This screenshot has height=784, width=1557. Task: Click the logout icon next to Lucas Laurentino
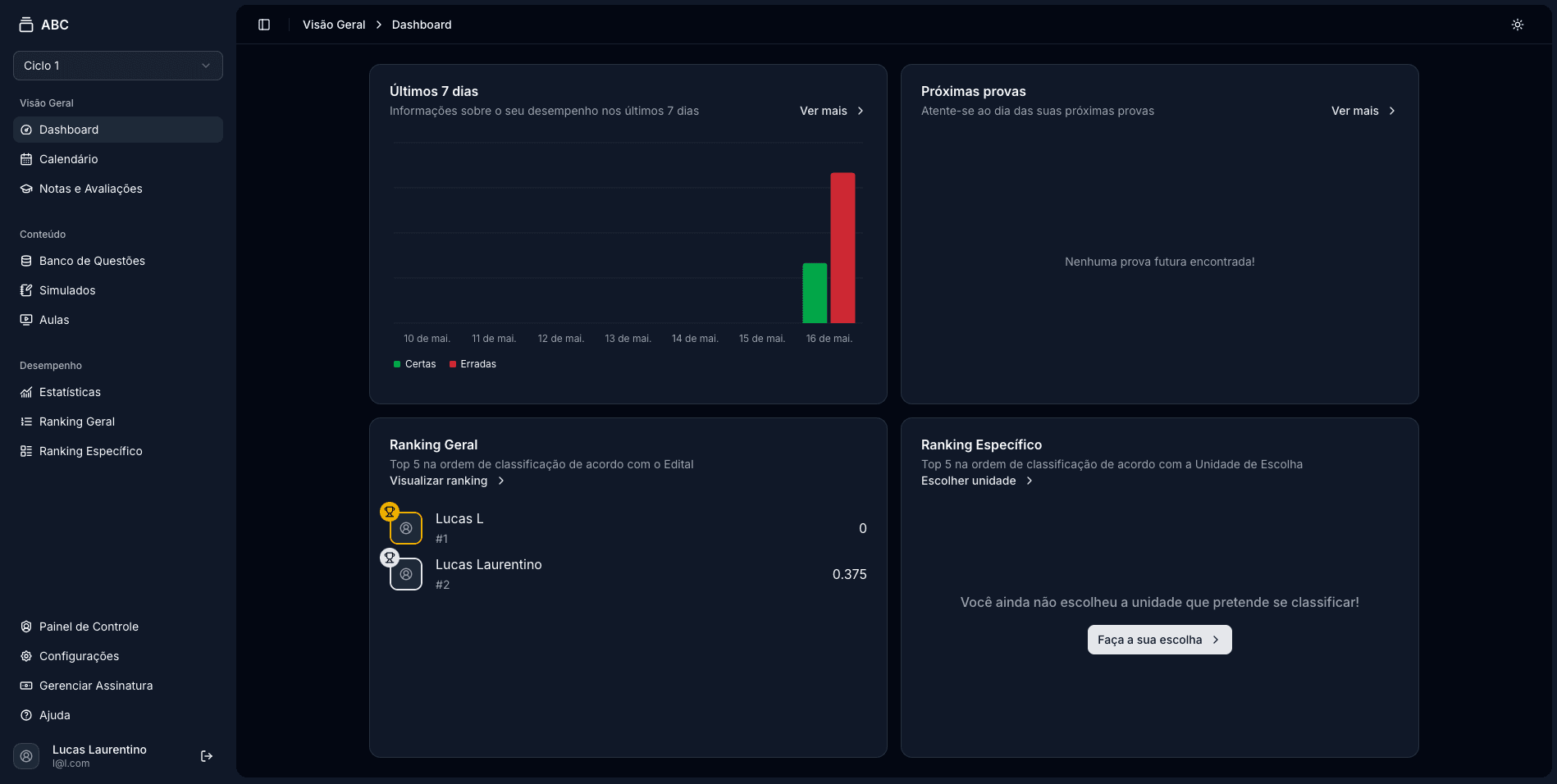pyautogui.click(x=206, y=755)
